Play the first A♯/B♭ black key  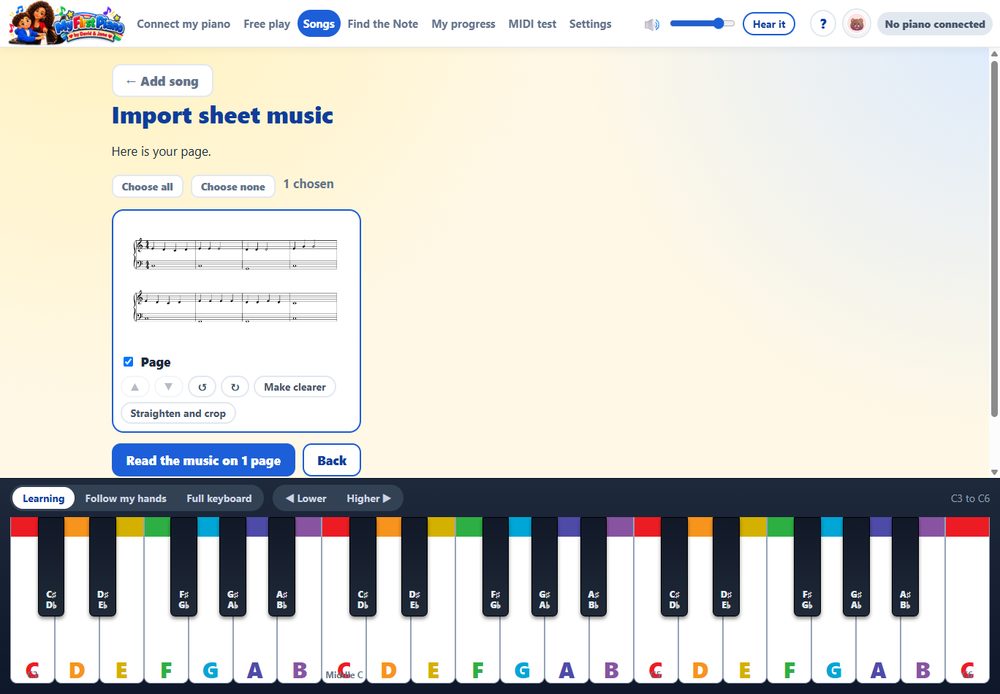(281, 568)
